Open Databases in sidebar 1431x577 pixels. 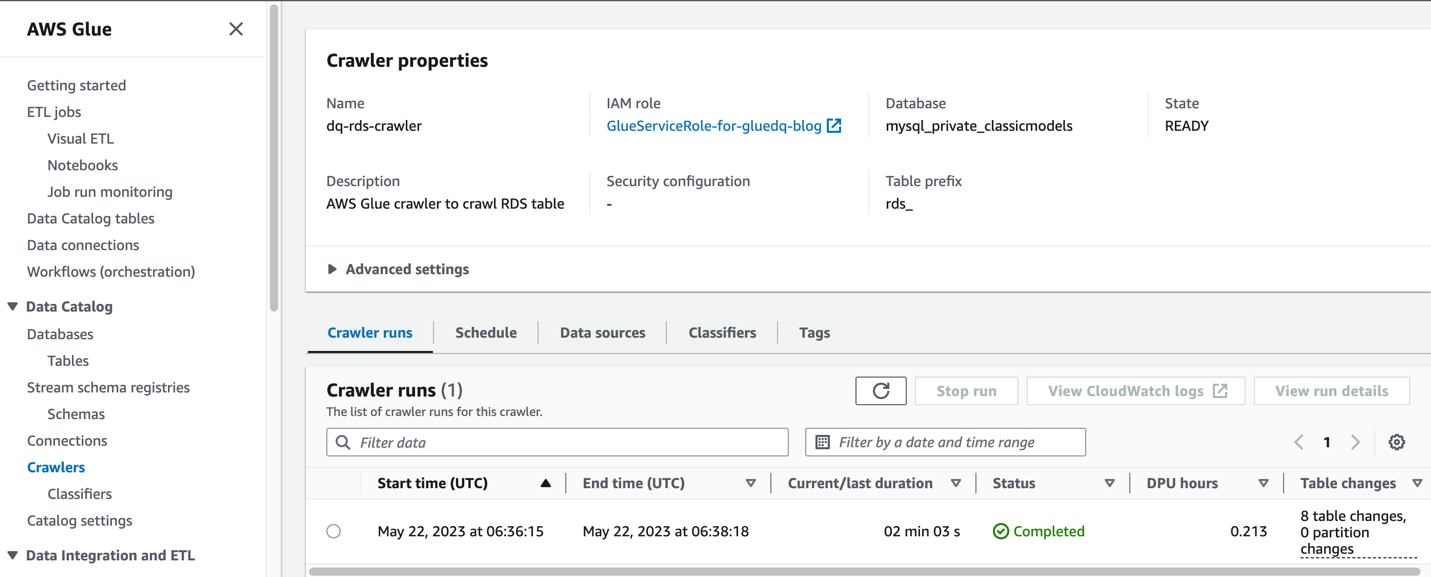point(60,334)
